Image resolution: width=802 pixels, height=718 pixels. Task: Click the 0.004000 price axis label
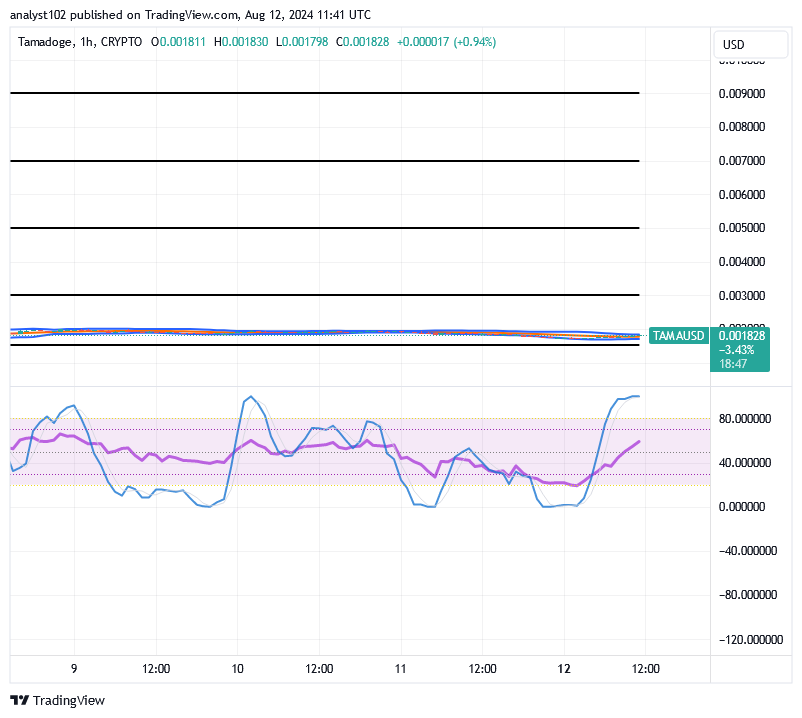click(x=742, y=261)
